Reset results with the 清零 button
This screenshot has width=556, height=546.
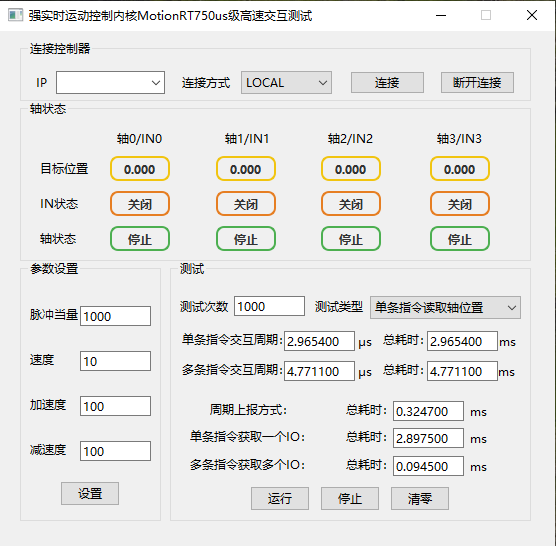420,498
